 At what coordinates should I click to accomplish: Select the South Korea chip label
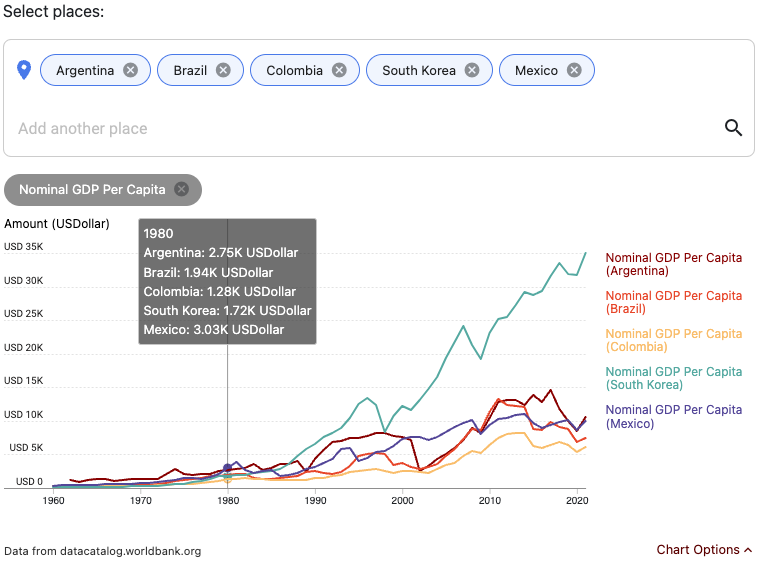click(x=418, y=70)
